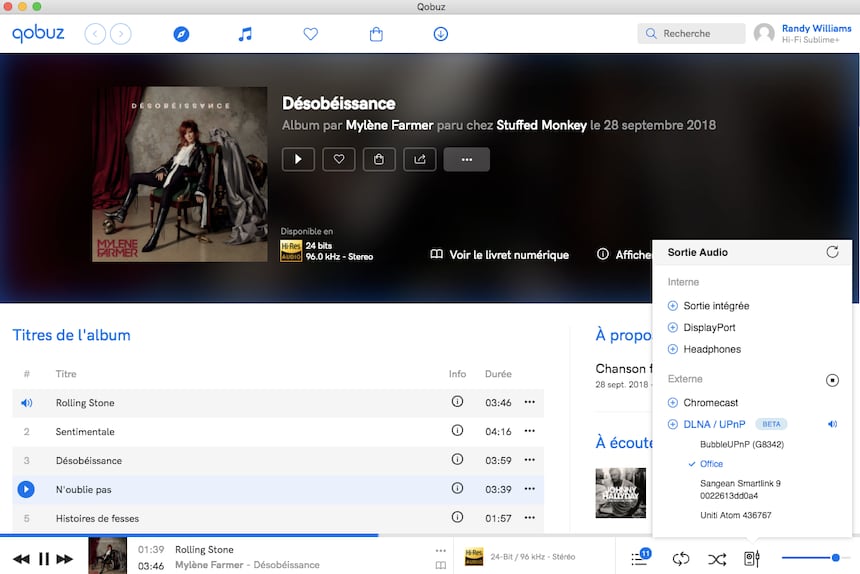Expand DisplayPort output

point(672,327)
